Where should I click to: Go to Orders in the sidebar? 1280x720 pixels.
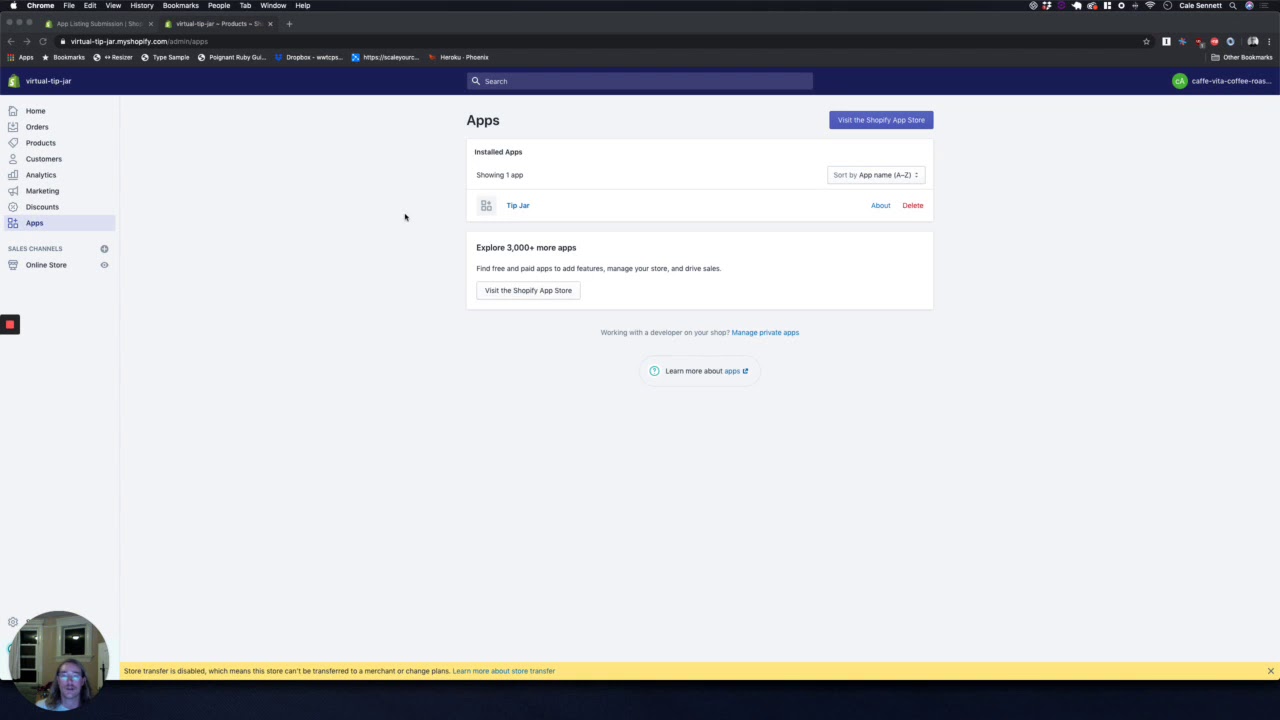click(x=37, y=127)
